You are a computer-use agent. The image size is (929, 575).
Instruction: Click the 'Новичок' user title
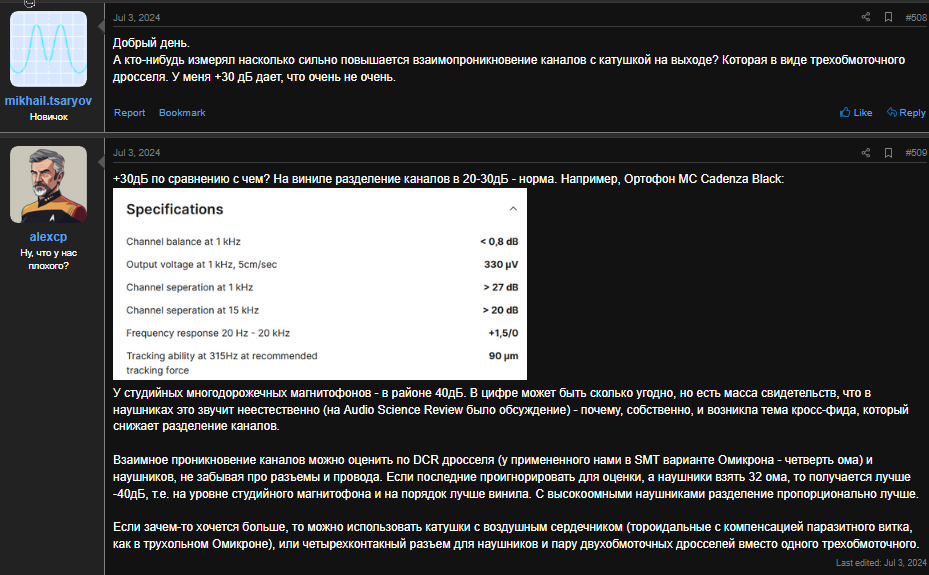point(49,117)
